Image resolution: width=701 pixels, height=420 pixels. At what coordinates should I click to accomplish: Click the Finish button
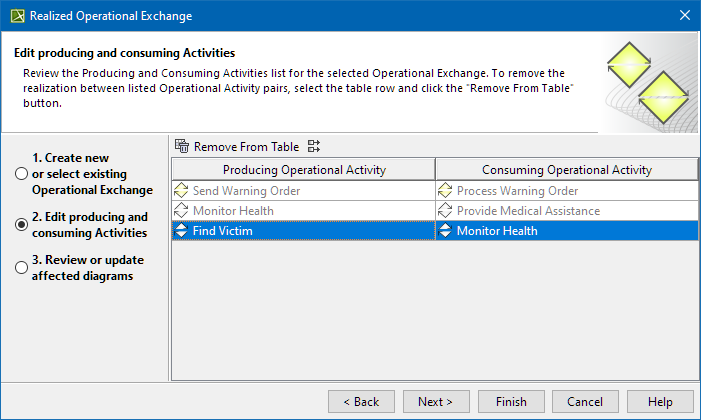(x=510, y=401)
